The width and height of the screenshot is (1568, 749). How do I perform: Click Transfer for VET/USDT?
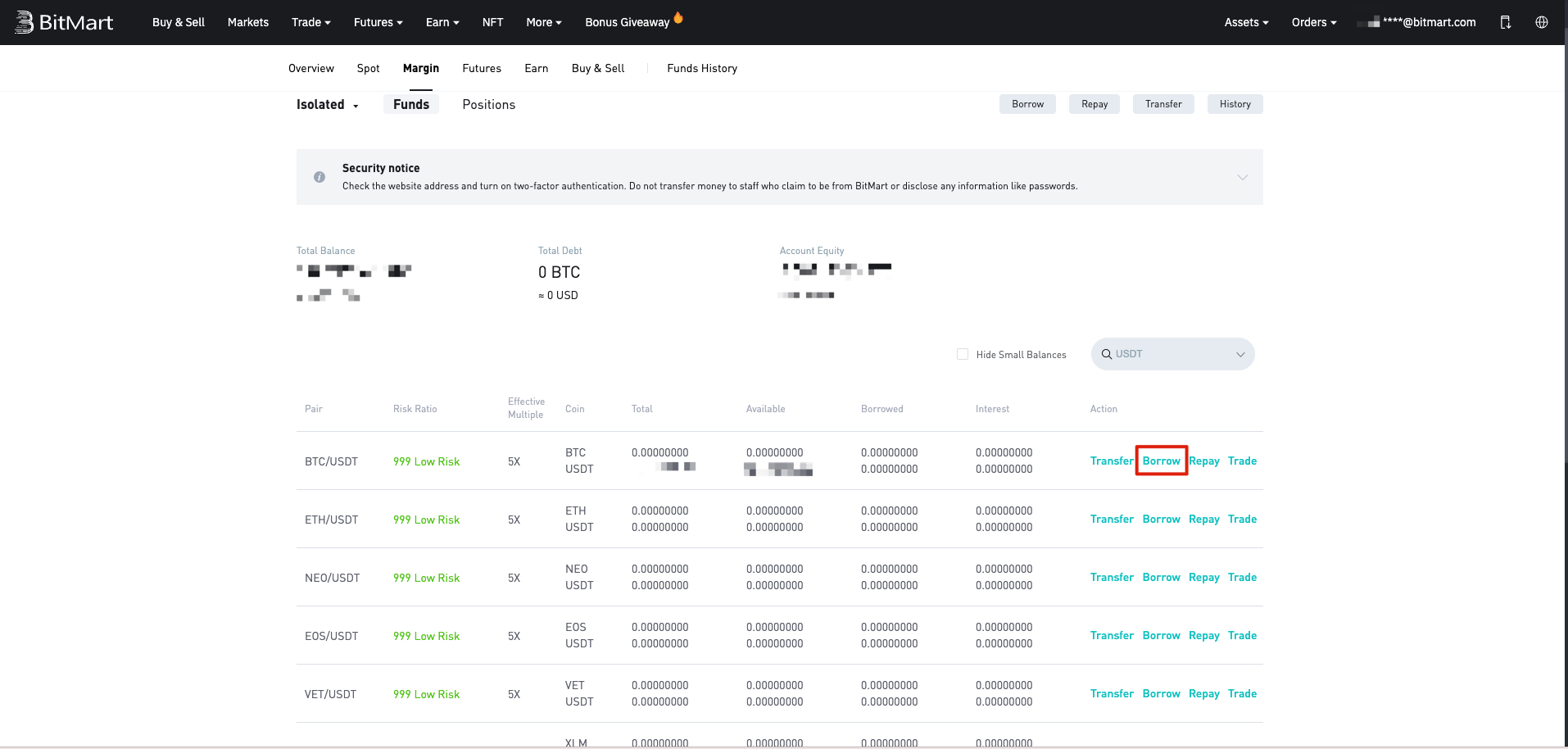pyautogui.click(x=1112, y=693)
